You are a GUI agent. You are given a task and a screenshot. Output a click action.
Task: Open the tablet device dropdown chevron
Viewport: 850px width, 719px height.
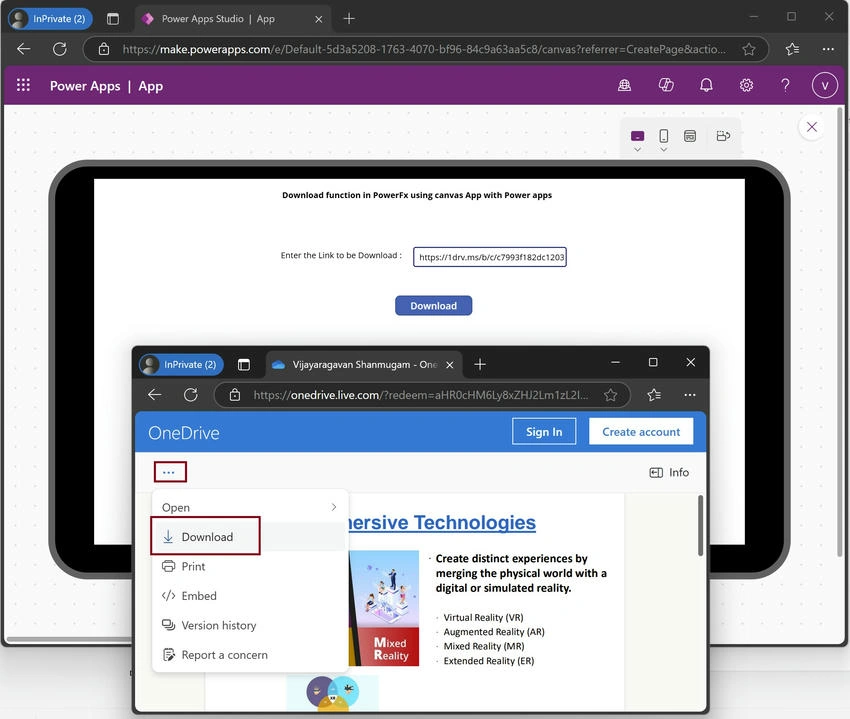tap(638, 150)
